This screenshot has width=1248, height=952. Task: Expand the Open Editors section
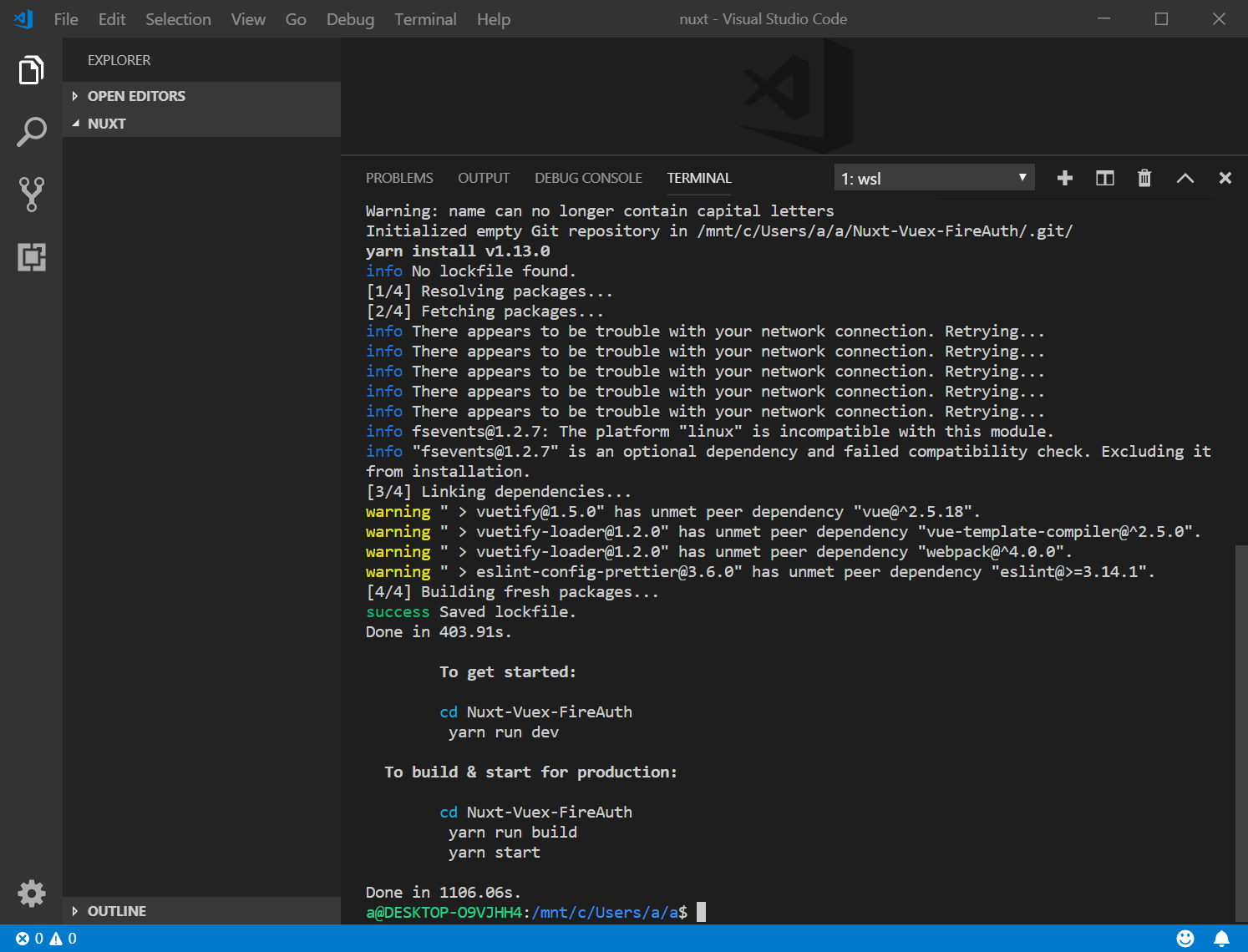136,96
